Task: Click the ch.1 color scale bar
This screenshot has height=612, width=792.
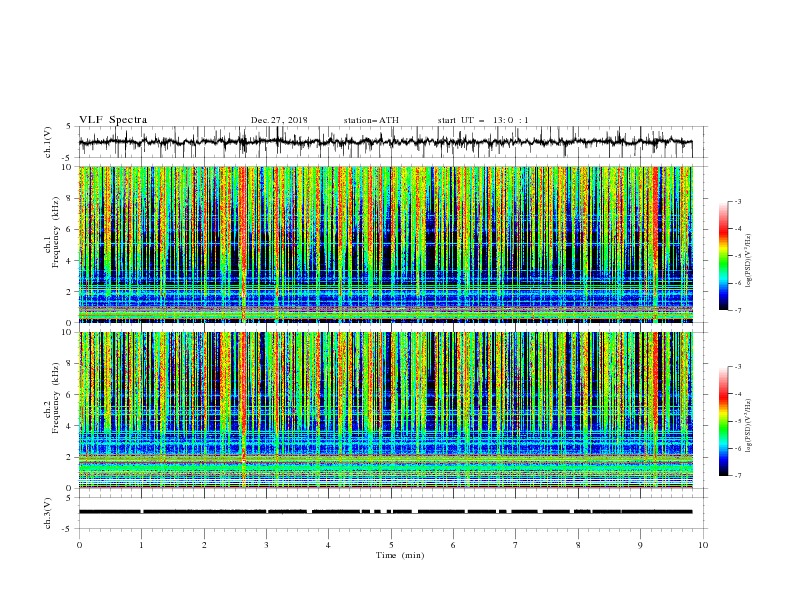Action: 724,256
